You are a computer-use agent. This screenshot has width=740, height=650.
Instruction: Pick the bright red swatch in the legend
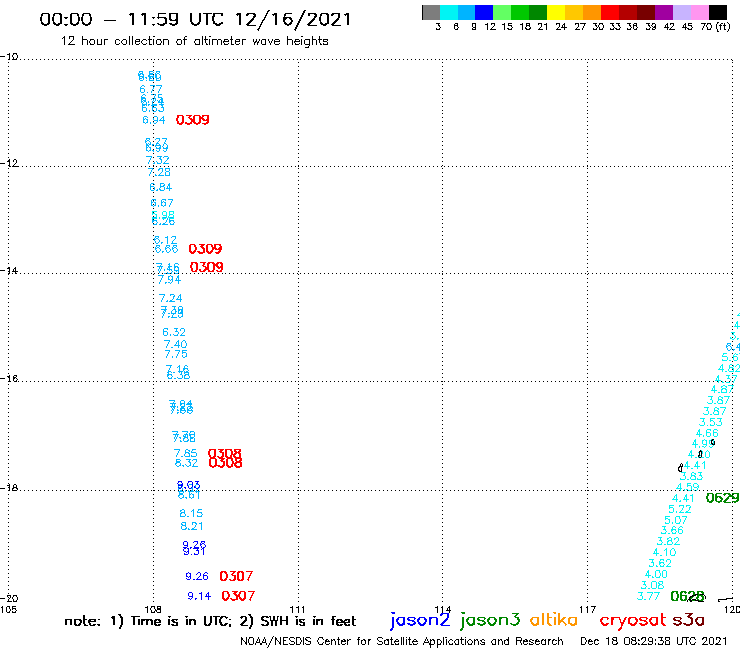609,12
